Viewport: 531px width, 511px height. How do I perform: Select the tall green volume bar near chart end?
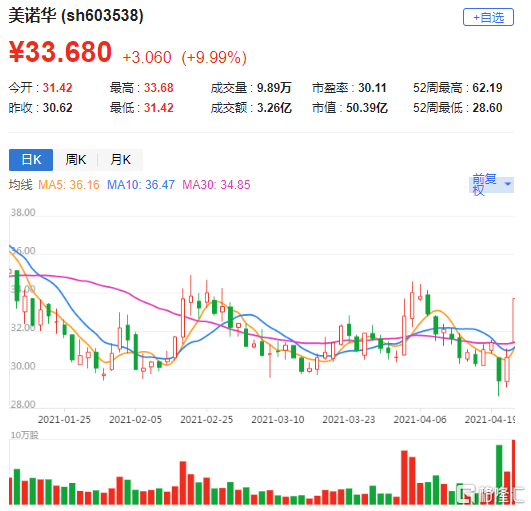pos(499,475)
